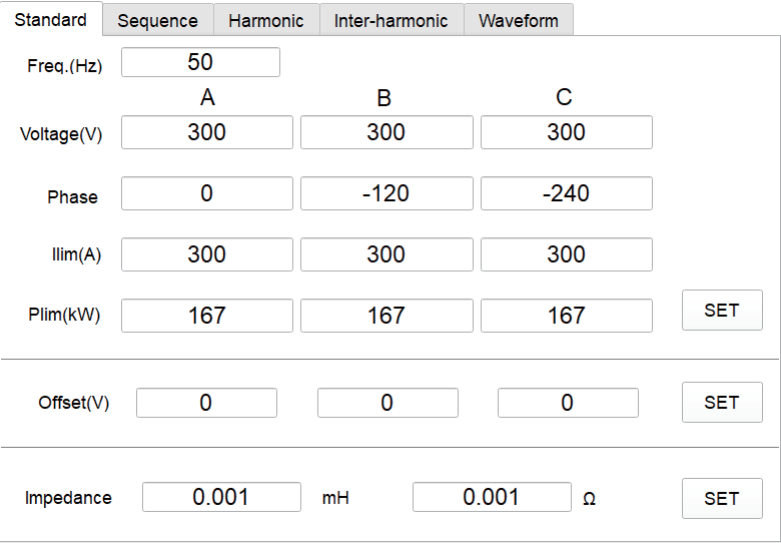This screenshot has width=781, height=543.
Task: Click the Phase field showing -120
Action: click(x=386, y=193)
